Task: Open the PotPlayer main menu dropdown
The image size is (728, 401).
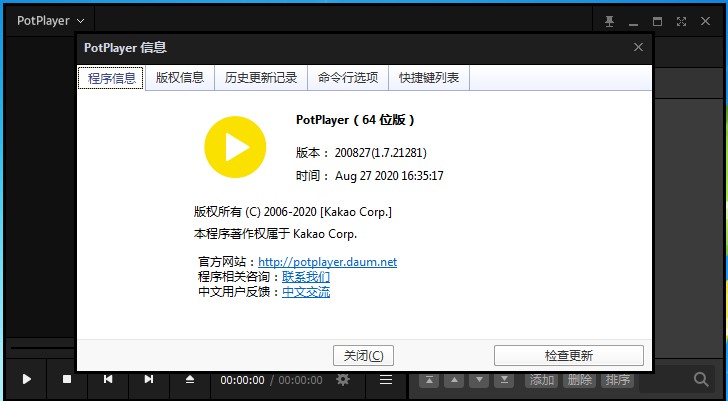Action: [47, 20]
